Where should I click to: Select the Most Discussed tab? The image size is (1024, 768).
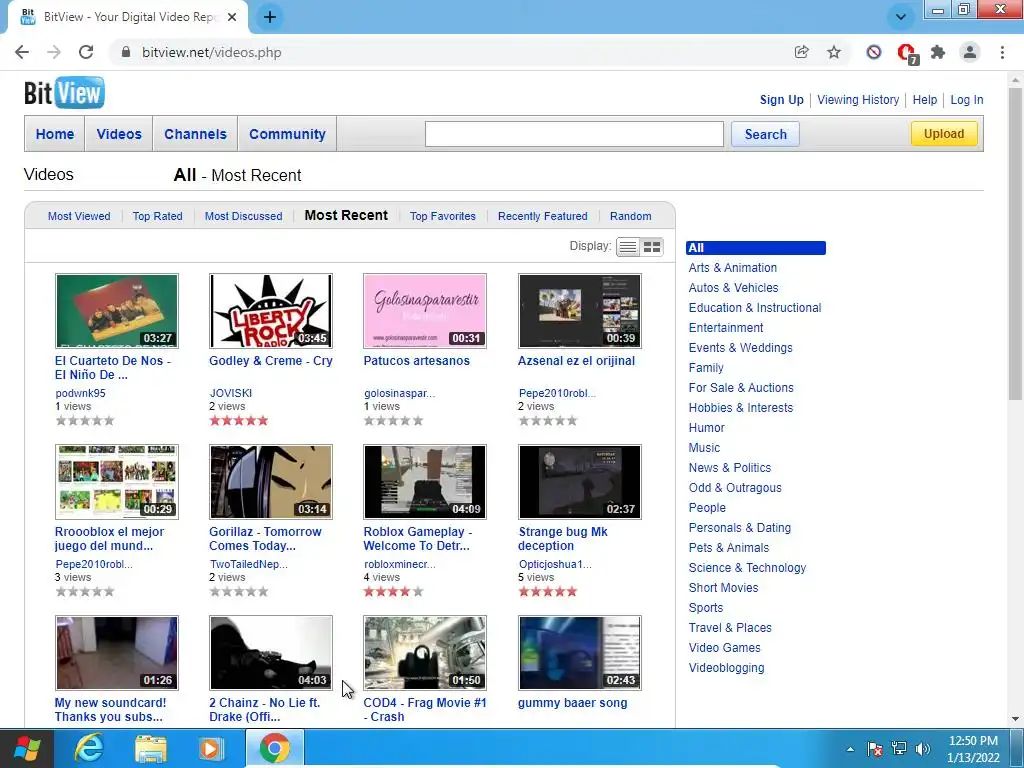pyautogui.click(x=244, y=216)
